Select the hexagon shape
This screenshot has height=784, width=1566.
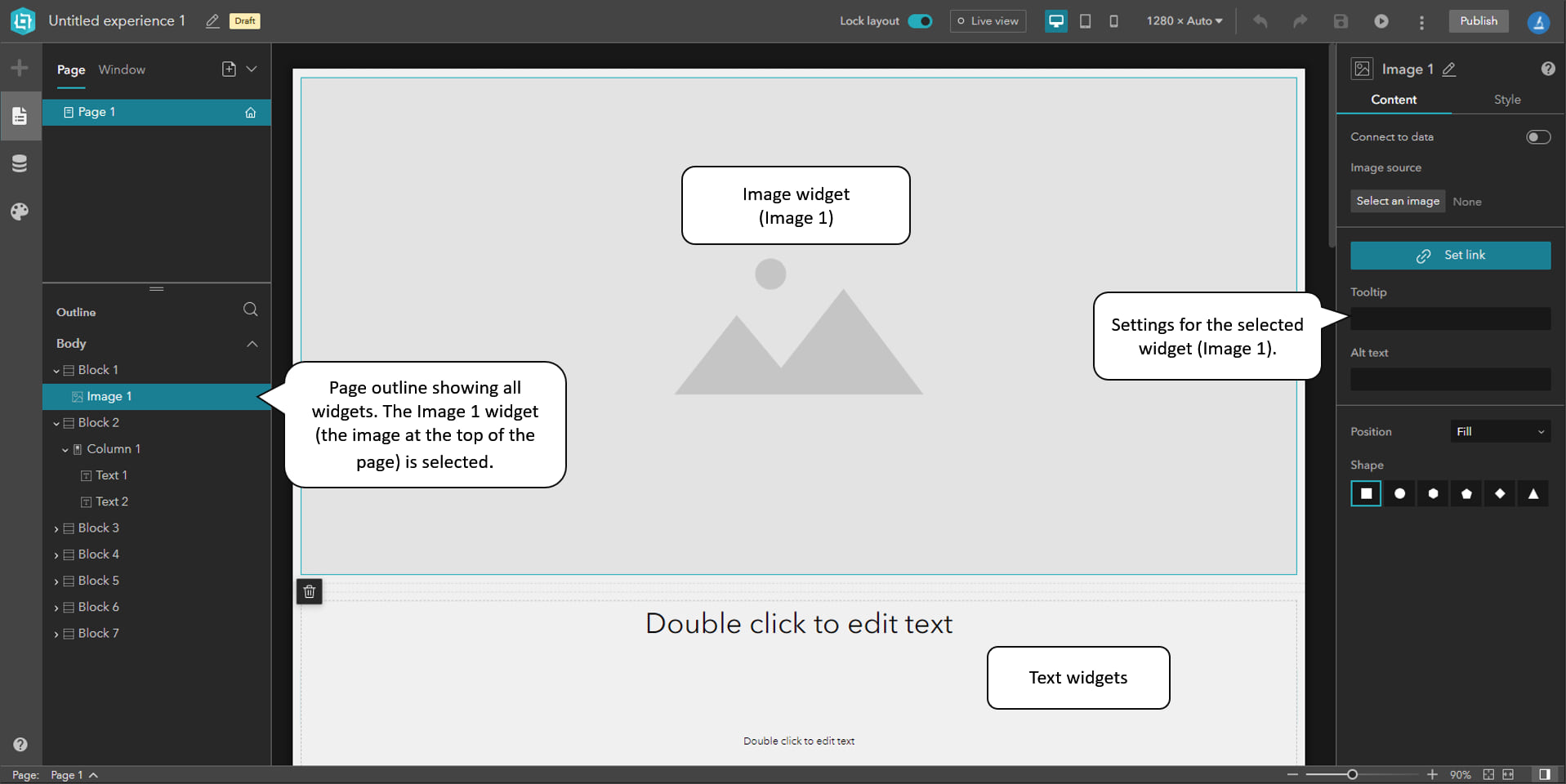pyautogui.click(x=1433, y=493)
